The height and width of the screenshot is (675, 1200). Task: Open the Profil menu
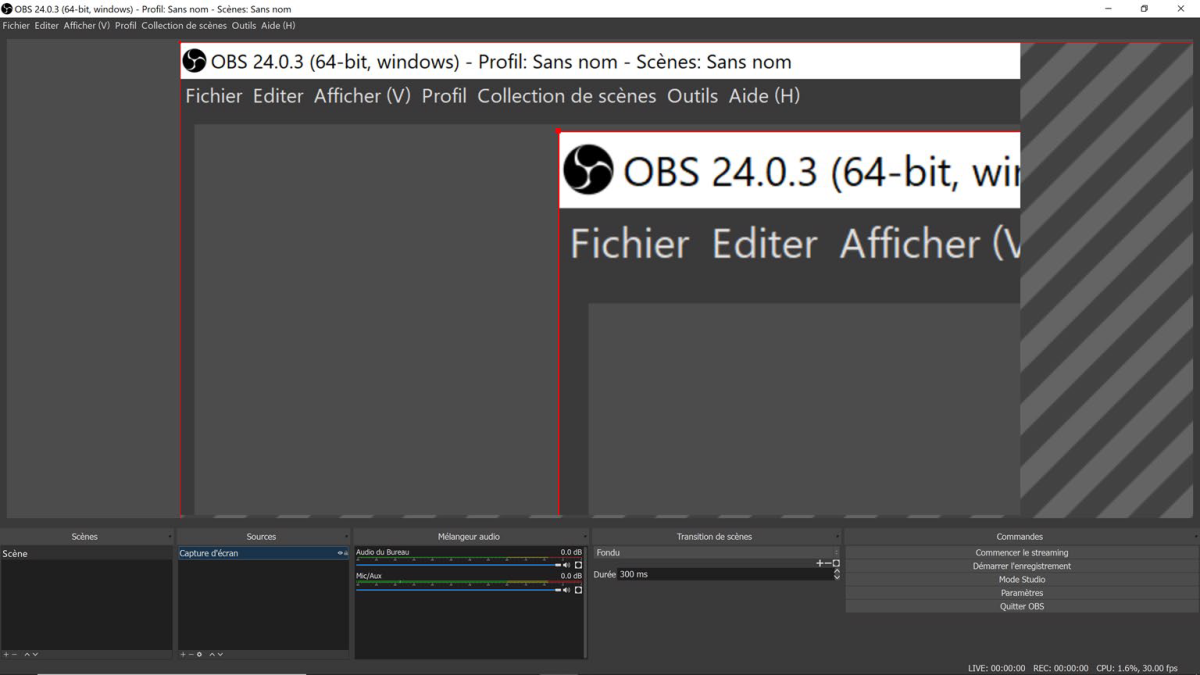pos(126,26)
